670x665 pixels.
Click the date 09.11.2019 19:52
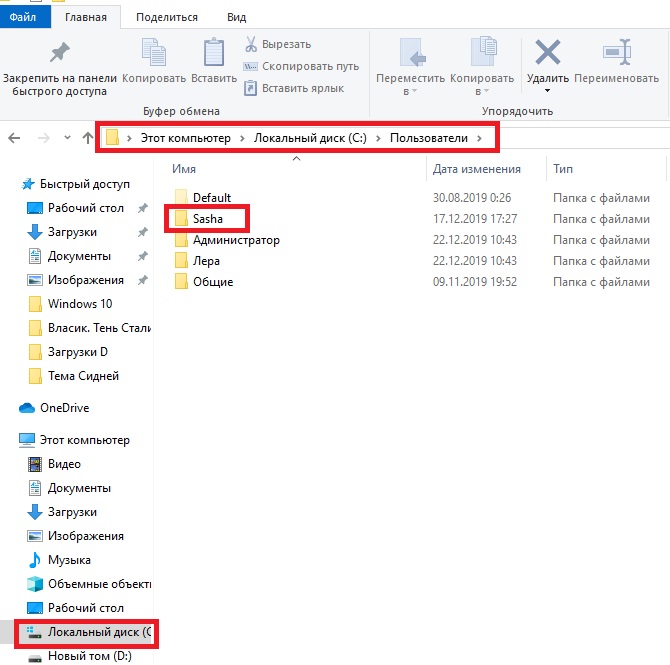click(475, 282)
